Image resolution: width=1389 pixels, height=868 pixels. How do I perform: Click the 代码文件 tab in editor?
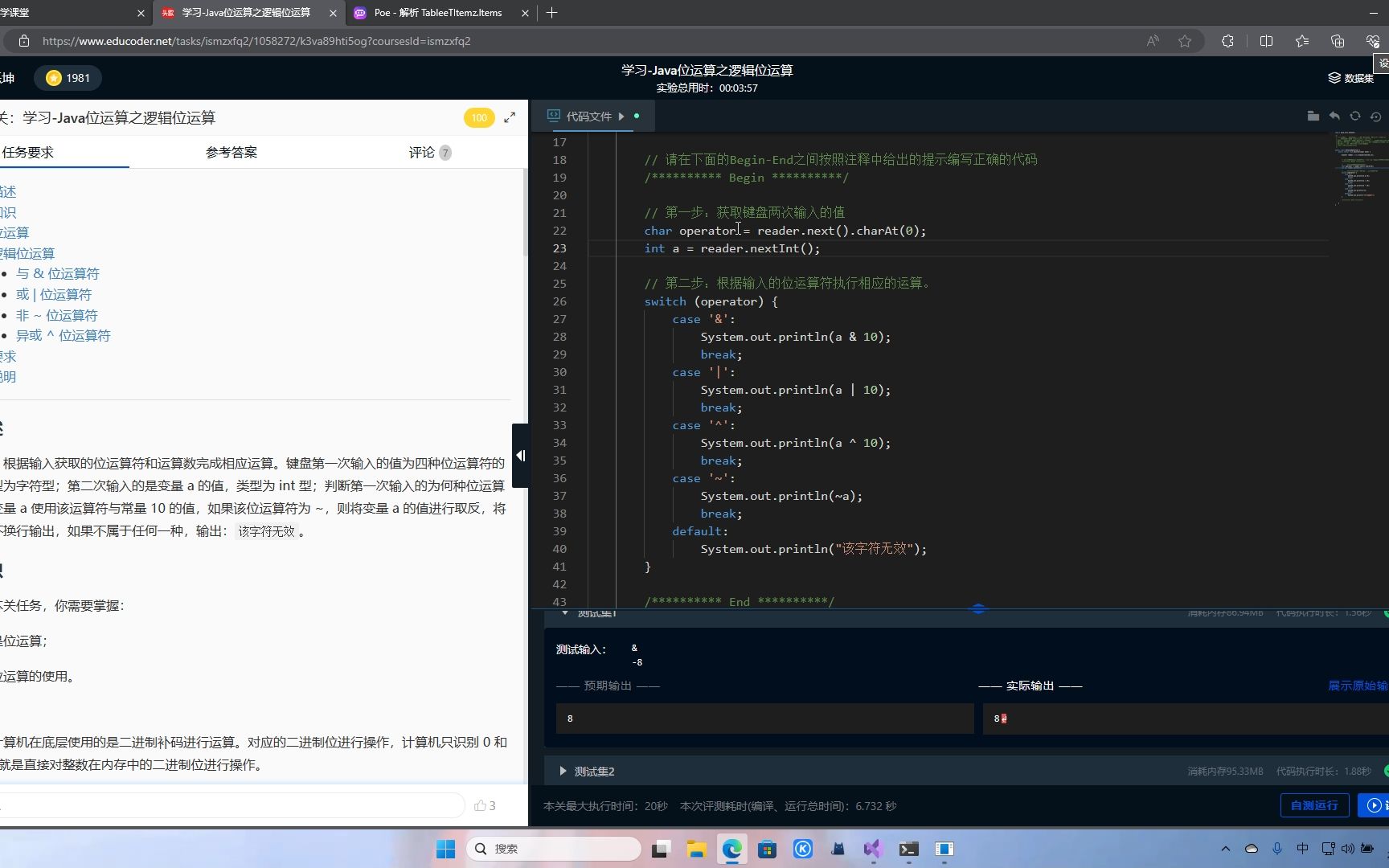[x=589, y=117]
